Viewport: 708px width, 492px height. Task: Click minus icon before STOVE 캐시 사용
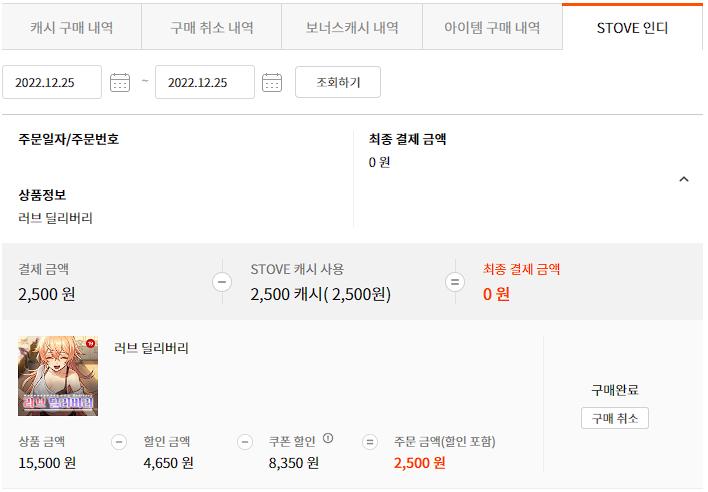point(222,282)
